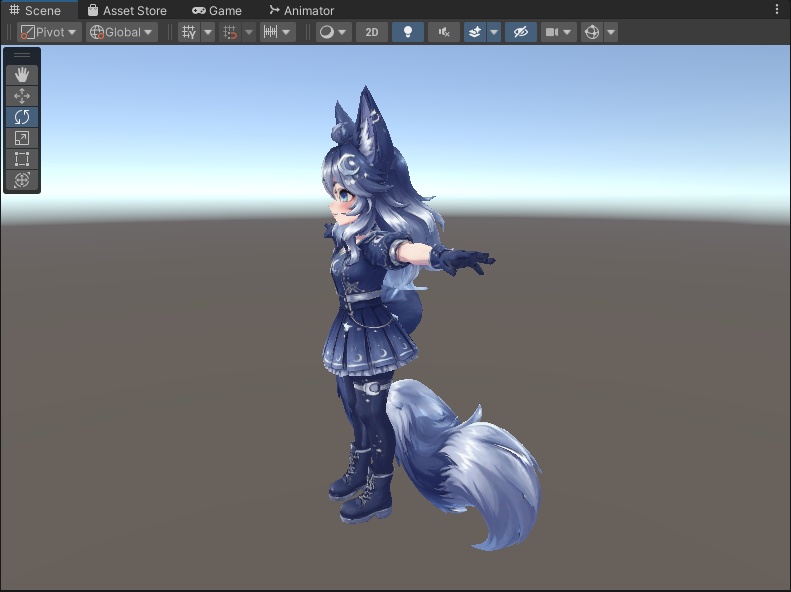Toggle scene effects (skybox, fog)
Viewport: 791px width, 592px height.
475,32
